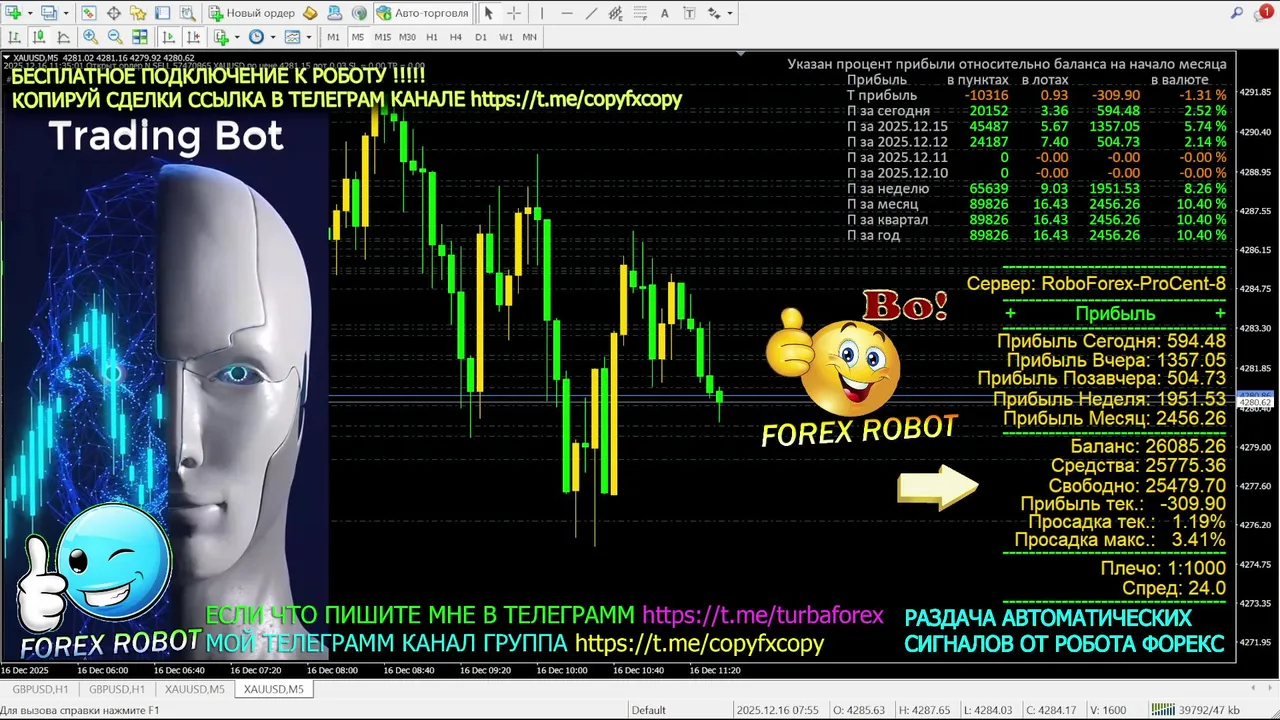Open the Terminal panel icon
1280x720 pixels.
162,13
